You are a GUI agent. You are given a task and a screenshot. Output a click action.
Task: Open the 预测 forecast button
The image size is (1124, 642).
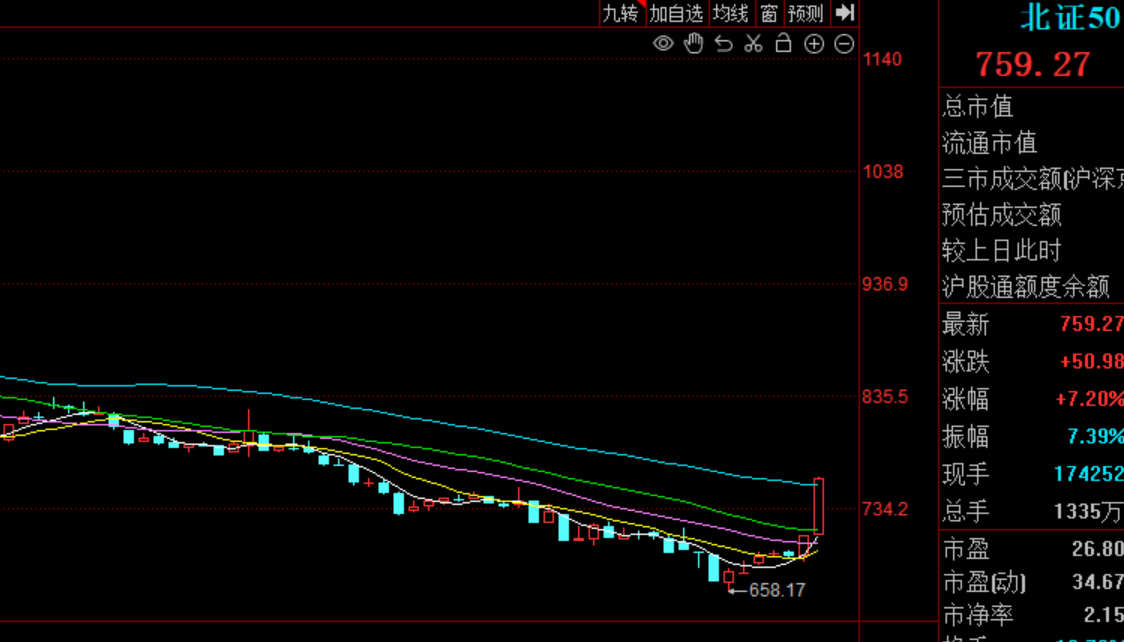pos(805,13)
